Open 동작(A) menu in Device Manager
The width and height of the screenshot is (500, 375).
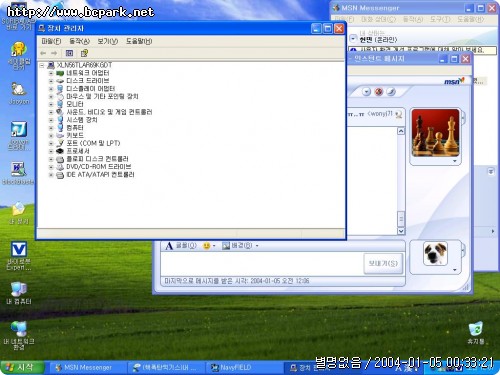[x=79, y=41]
